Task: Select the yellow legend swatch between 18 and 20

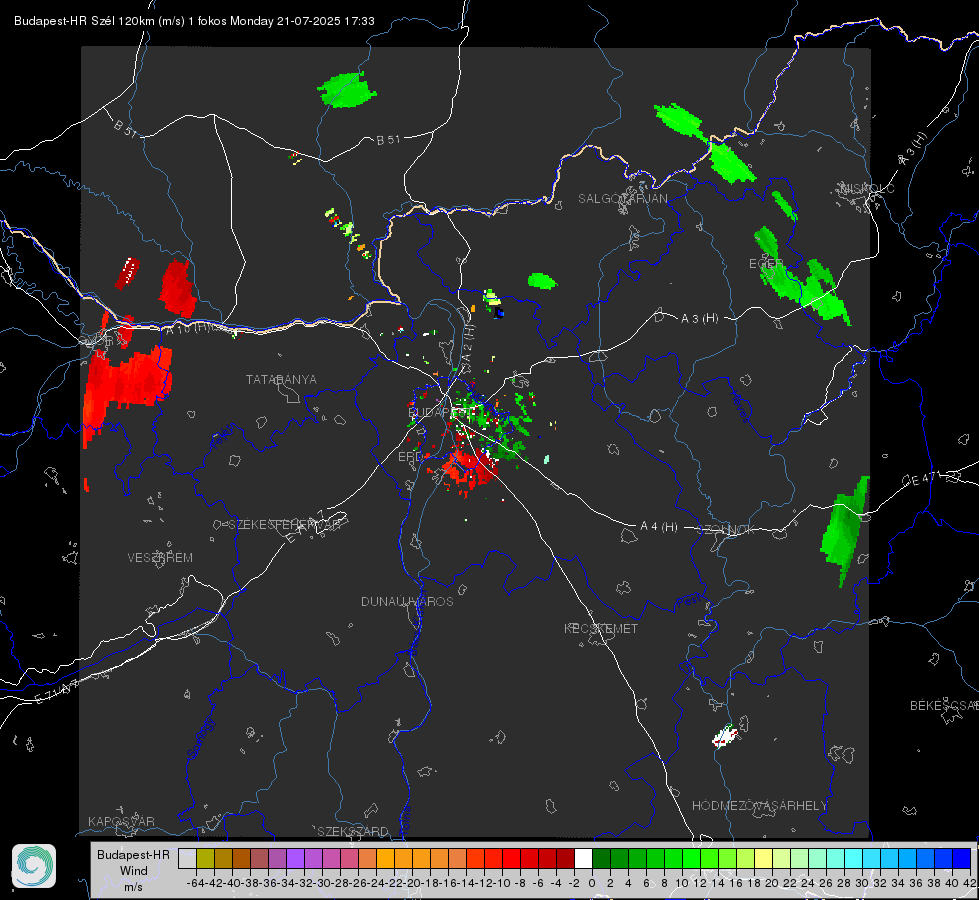Action: [763, 858]
